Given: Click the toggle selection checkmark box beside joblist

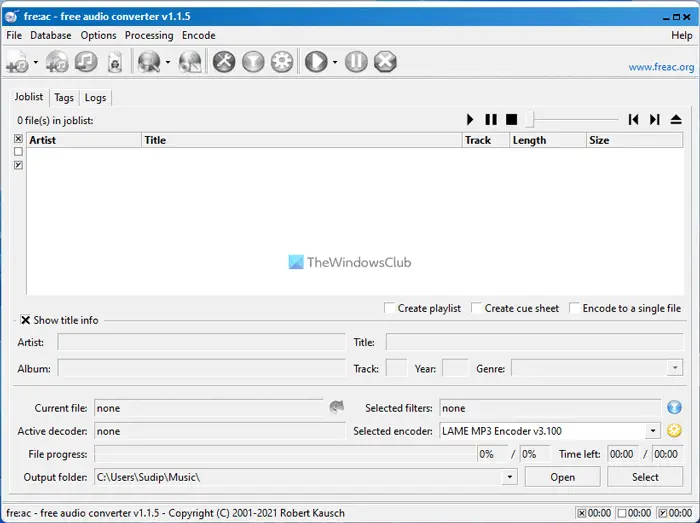Looking at the screenshot, I should (x=18, y=165).
